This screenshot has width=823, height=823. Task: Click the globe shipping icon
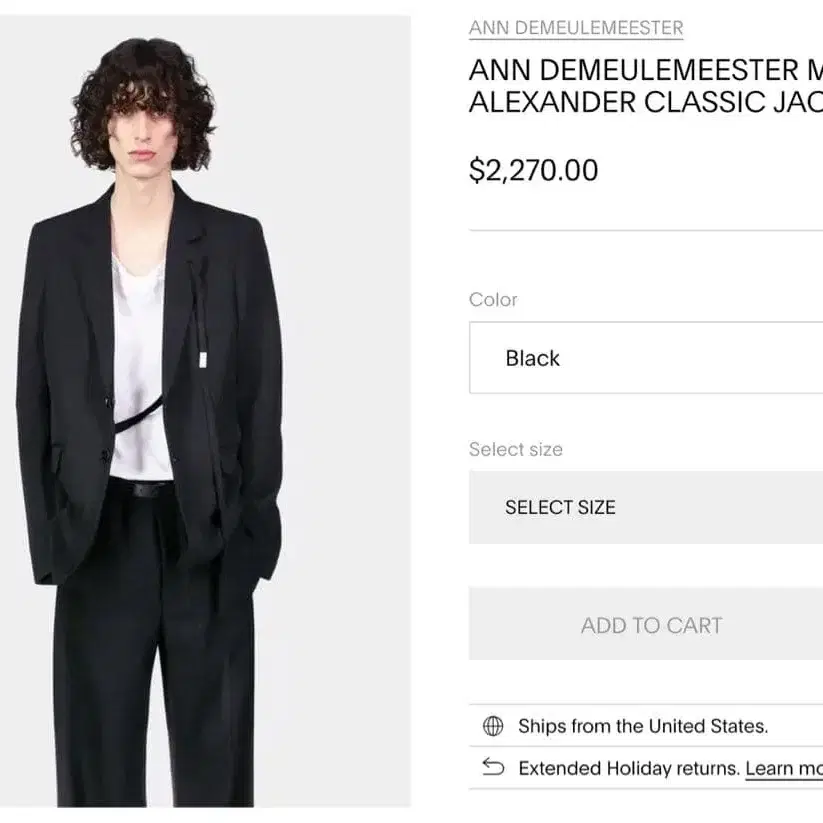tap(493, 726)
